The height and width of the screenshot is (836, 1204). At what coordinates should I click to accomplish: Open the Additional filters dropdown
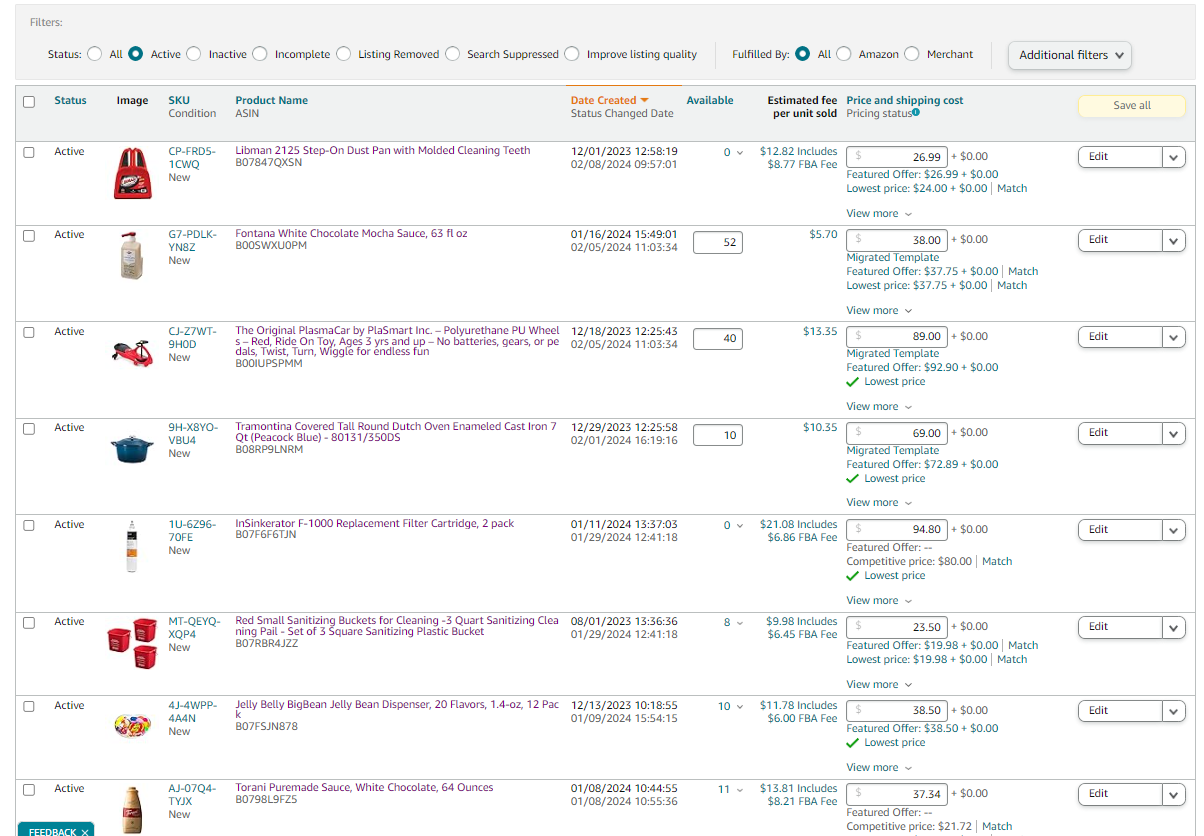[x=1070, y=55]
